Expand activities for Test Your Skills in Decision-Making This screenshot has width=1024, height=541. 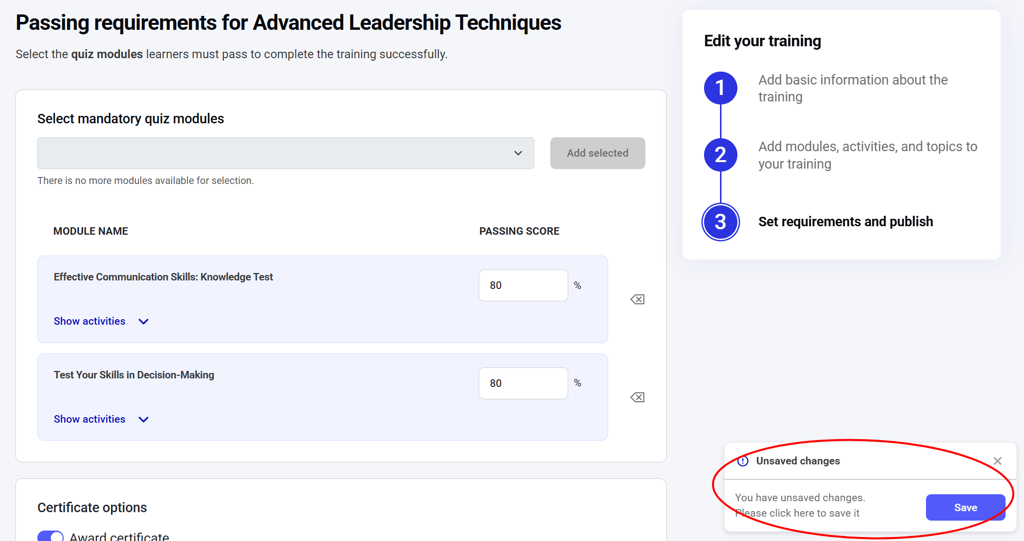tap(101, 419)
